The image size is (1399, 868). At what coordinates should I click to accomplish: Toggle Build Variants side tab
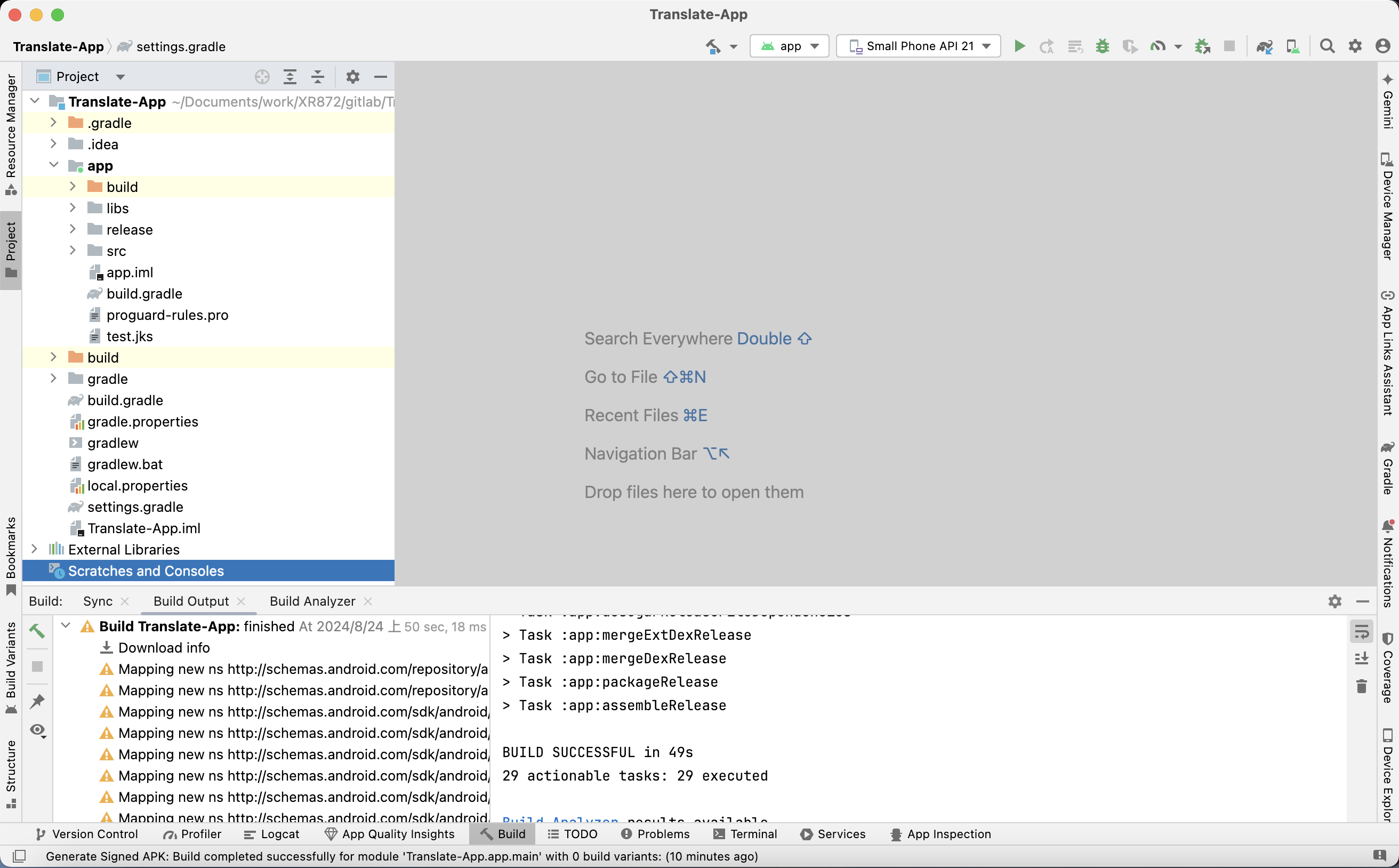[11, 668]
